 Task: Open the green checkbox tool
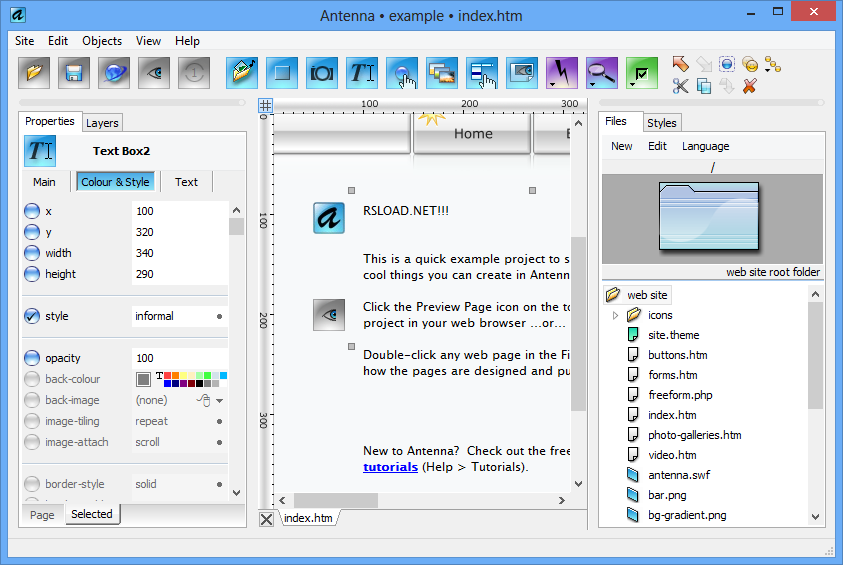642,73
